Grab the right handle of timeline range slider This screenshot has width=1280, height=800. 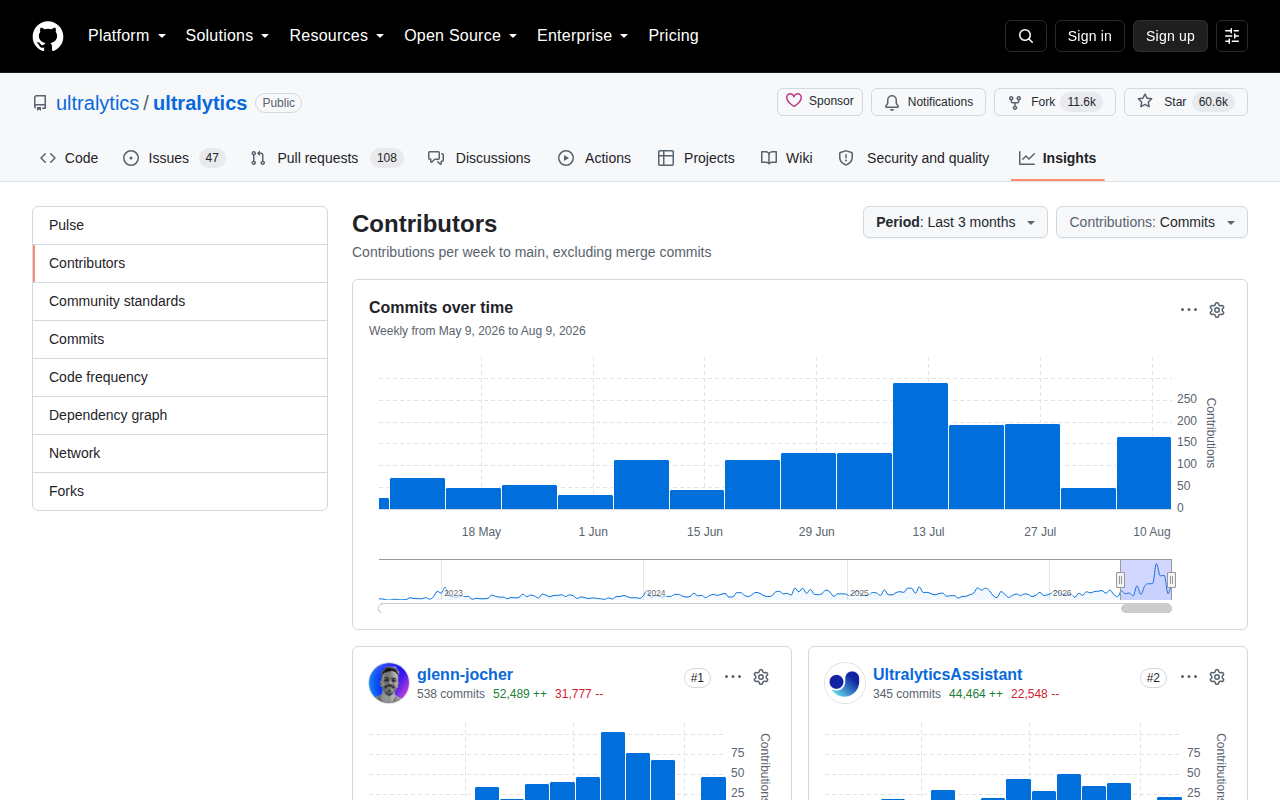pos(1171,580)
